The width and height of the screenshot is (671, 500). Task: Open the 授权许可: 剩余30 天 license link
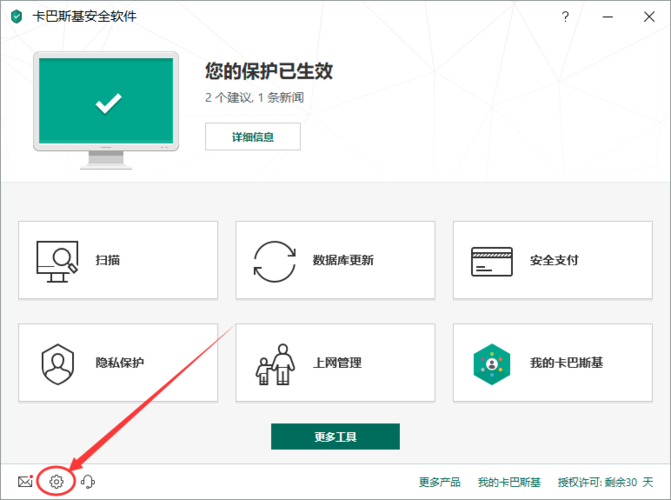606,482
